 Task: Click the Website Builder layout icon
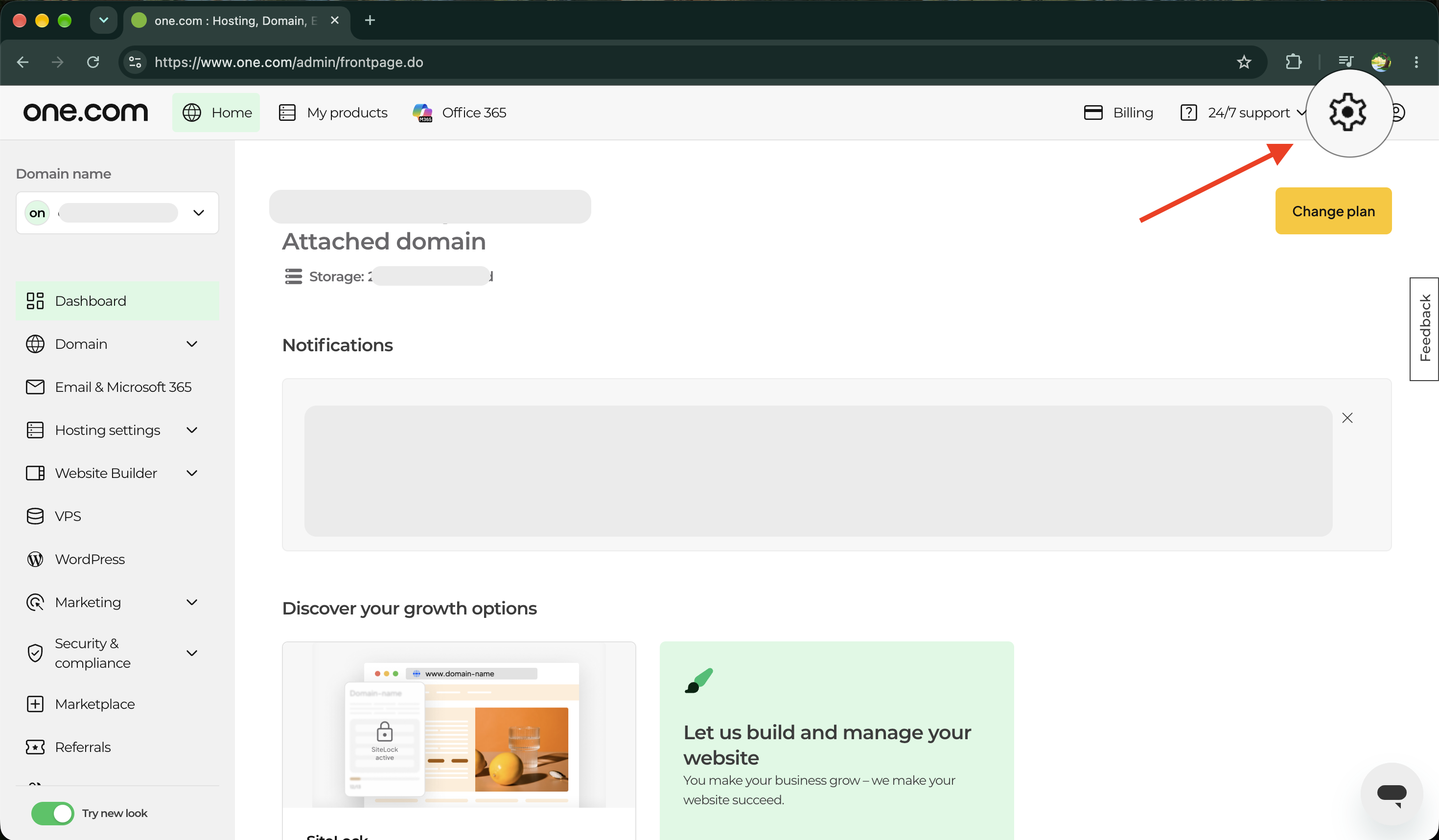[35, 473]
